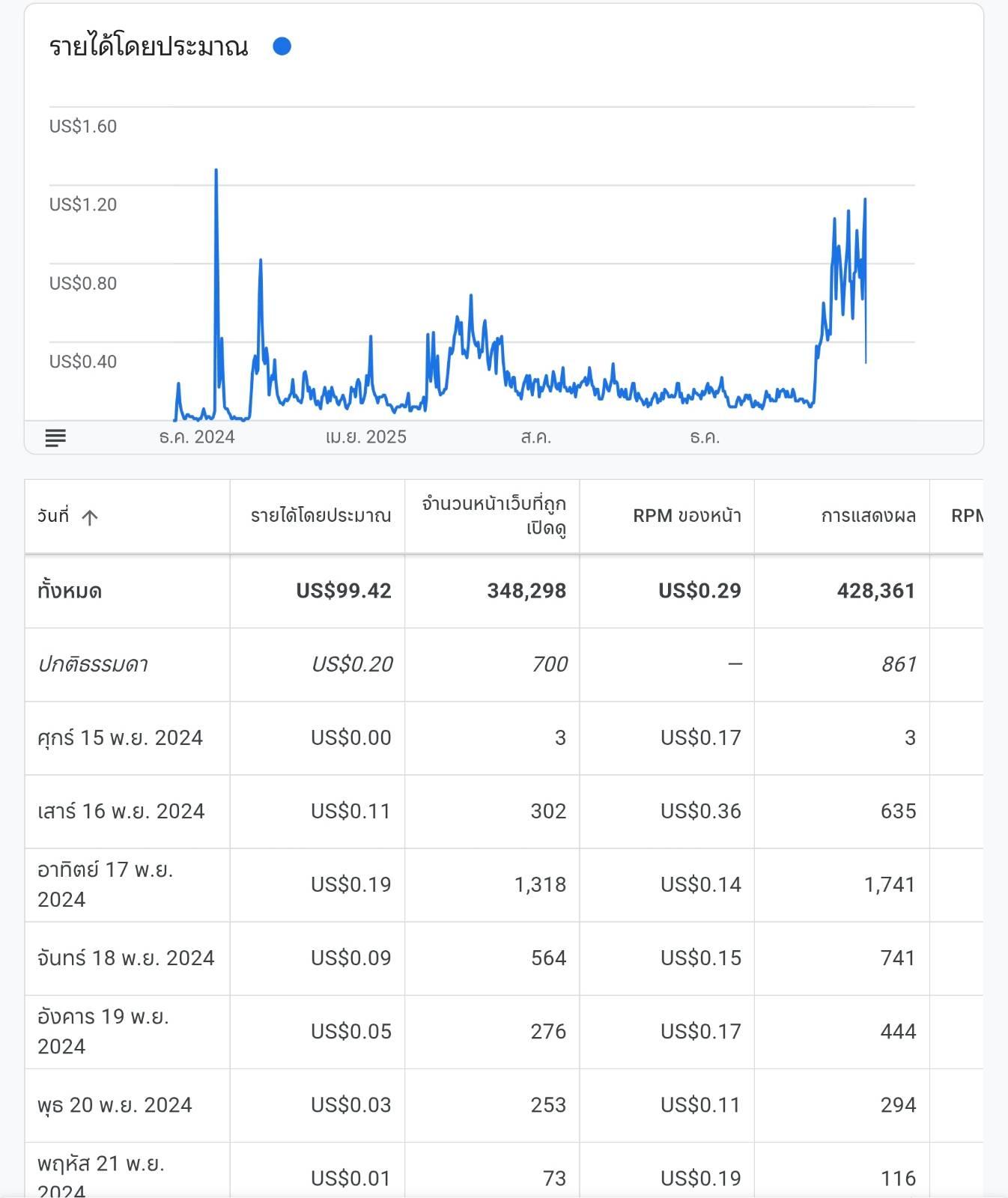
Task: Select the อาทิตย์ 17 พ.ย. 2024 date row
Action: pyautogui.click(x=106, y=885)
